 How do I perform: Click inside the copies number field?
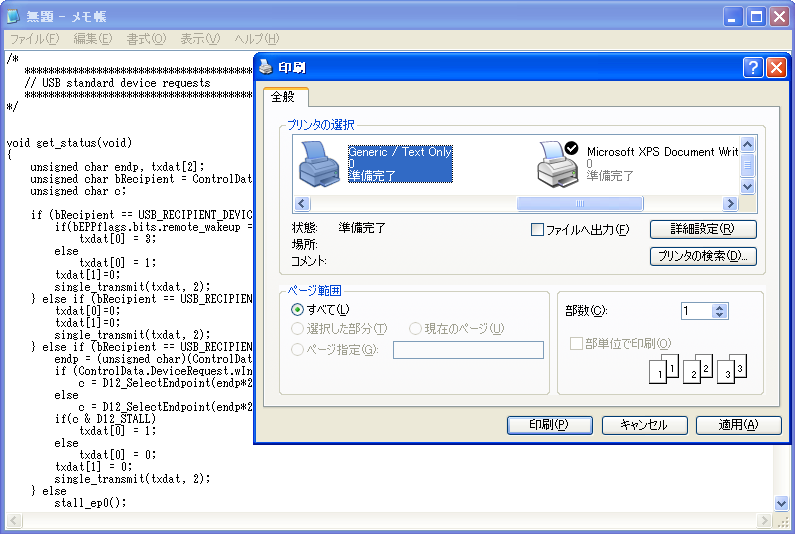696,311
